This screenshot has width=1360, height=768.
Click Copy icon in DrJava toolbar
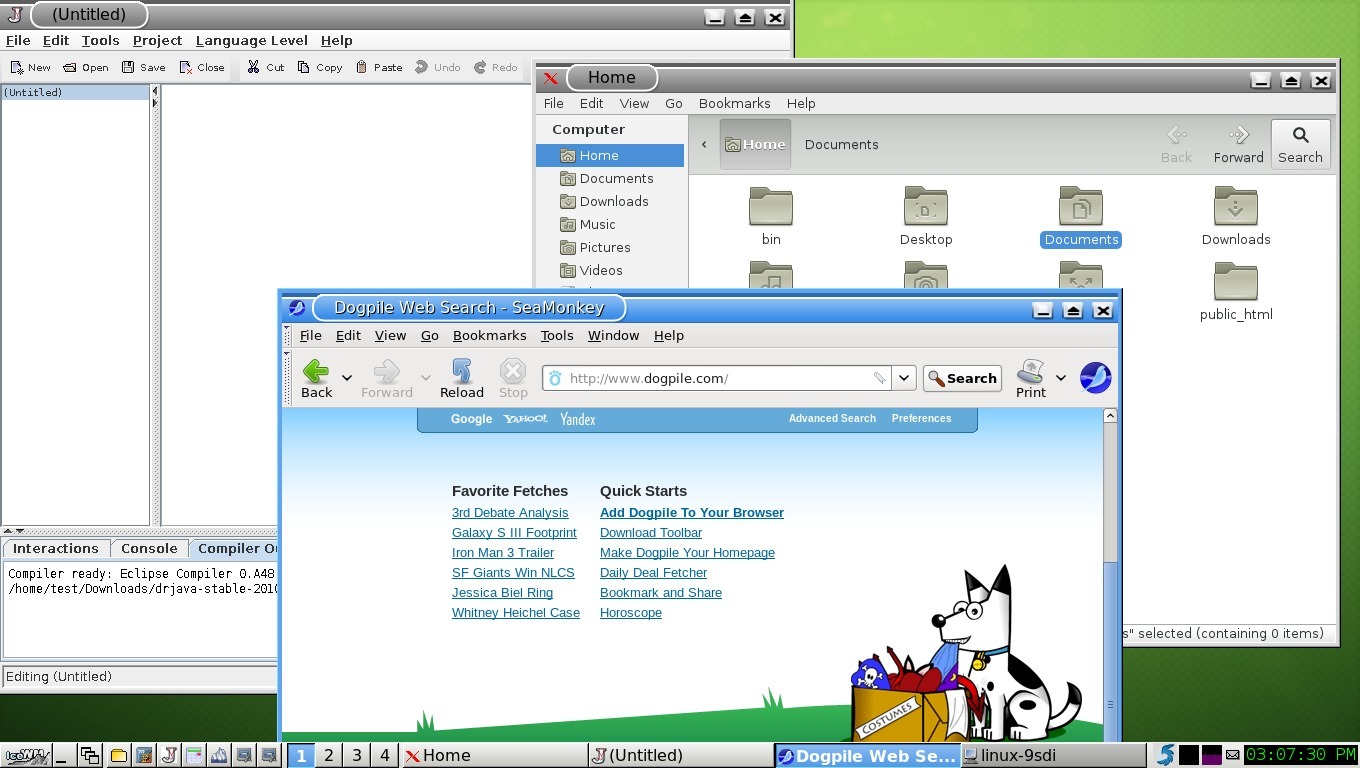point(303,67)
